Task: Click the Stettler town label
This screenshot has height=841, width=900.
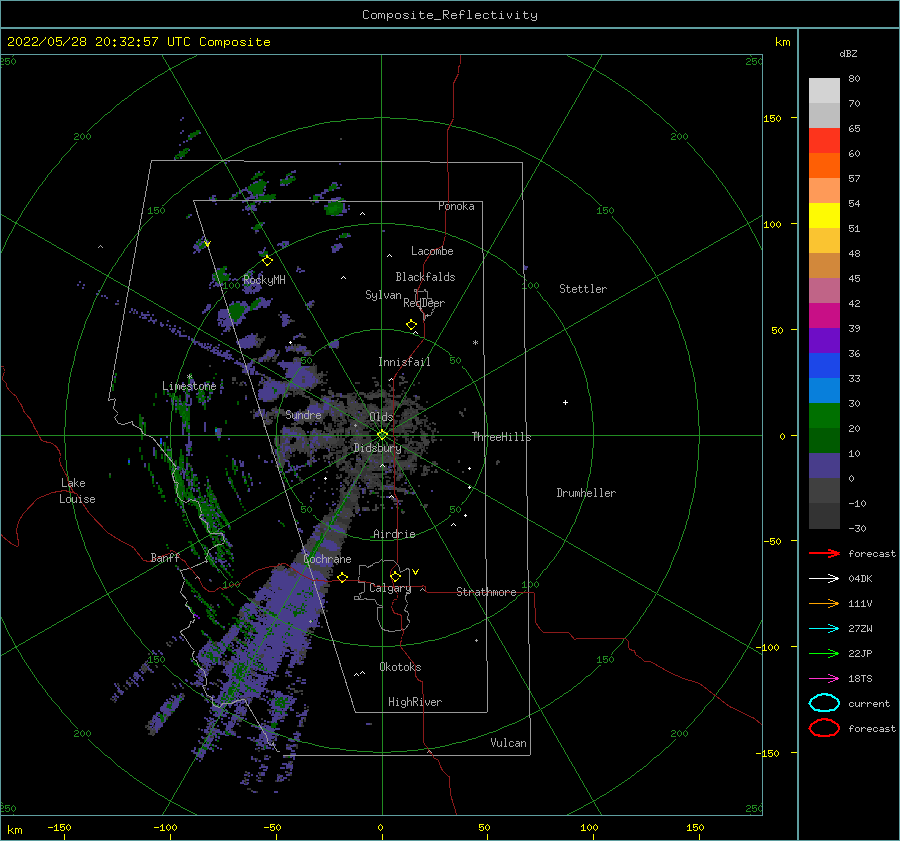Action: click(583, 289)
